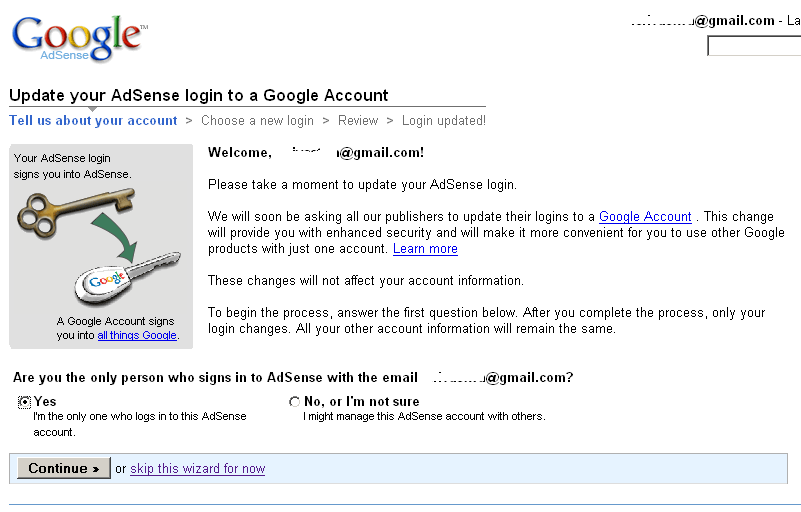Click the Yes option description text
This screenshot has height=512, width=801.
[139, 424]
